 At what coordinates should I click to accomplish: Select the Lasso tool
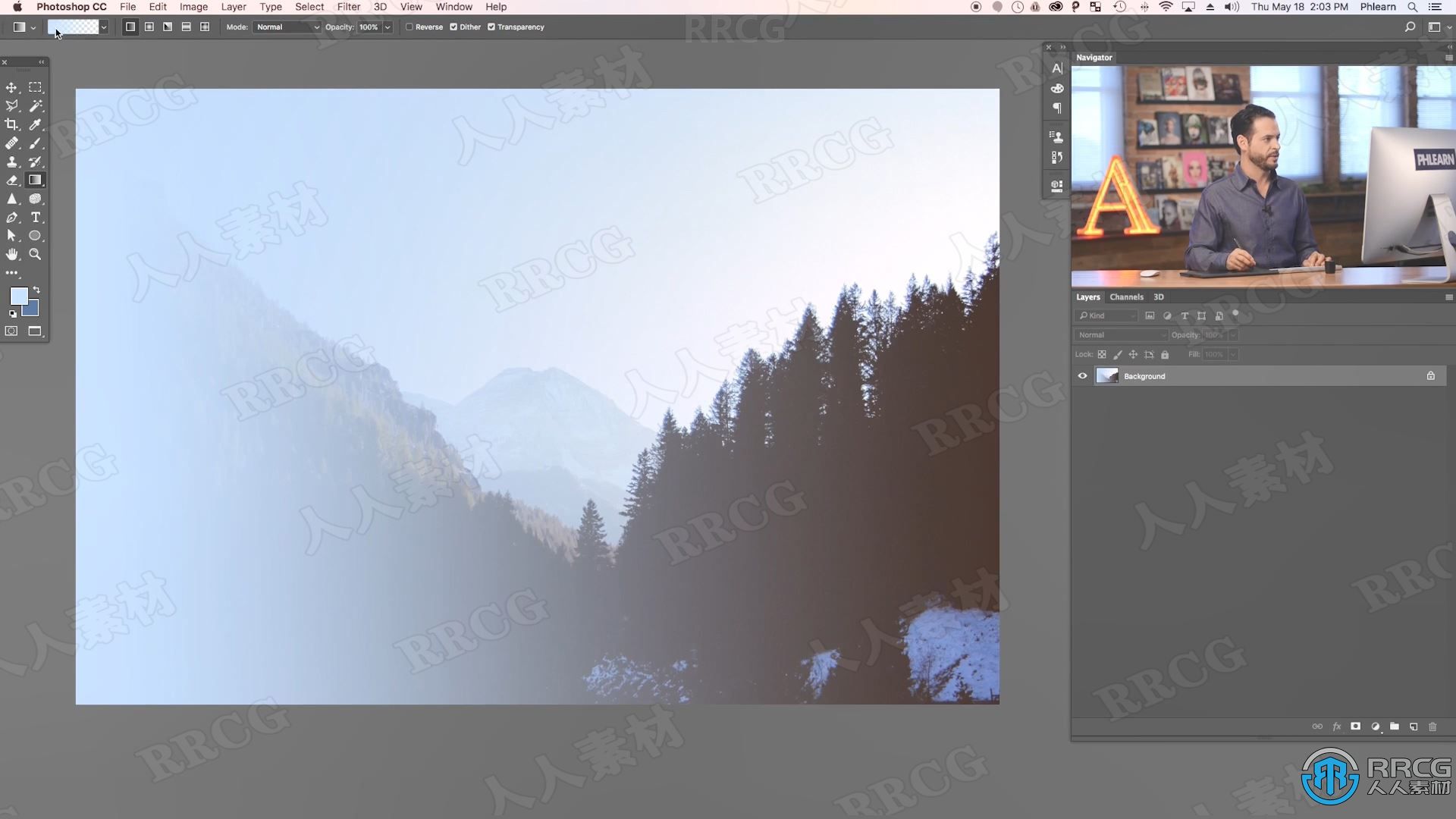(x=12, y=106)
